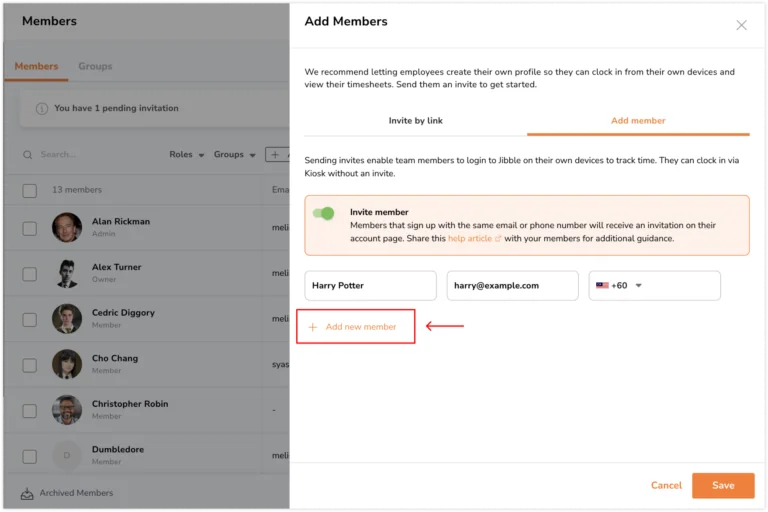The image size is (768, 512).
Task: Check the box next to Alex Turner
Action: (29, 274)
